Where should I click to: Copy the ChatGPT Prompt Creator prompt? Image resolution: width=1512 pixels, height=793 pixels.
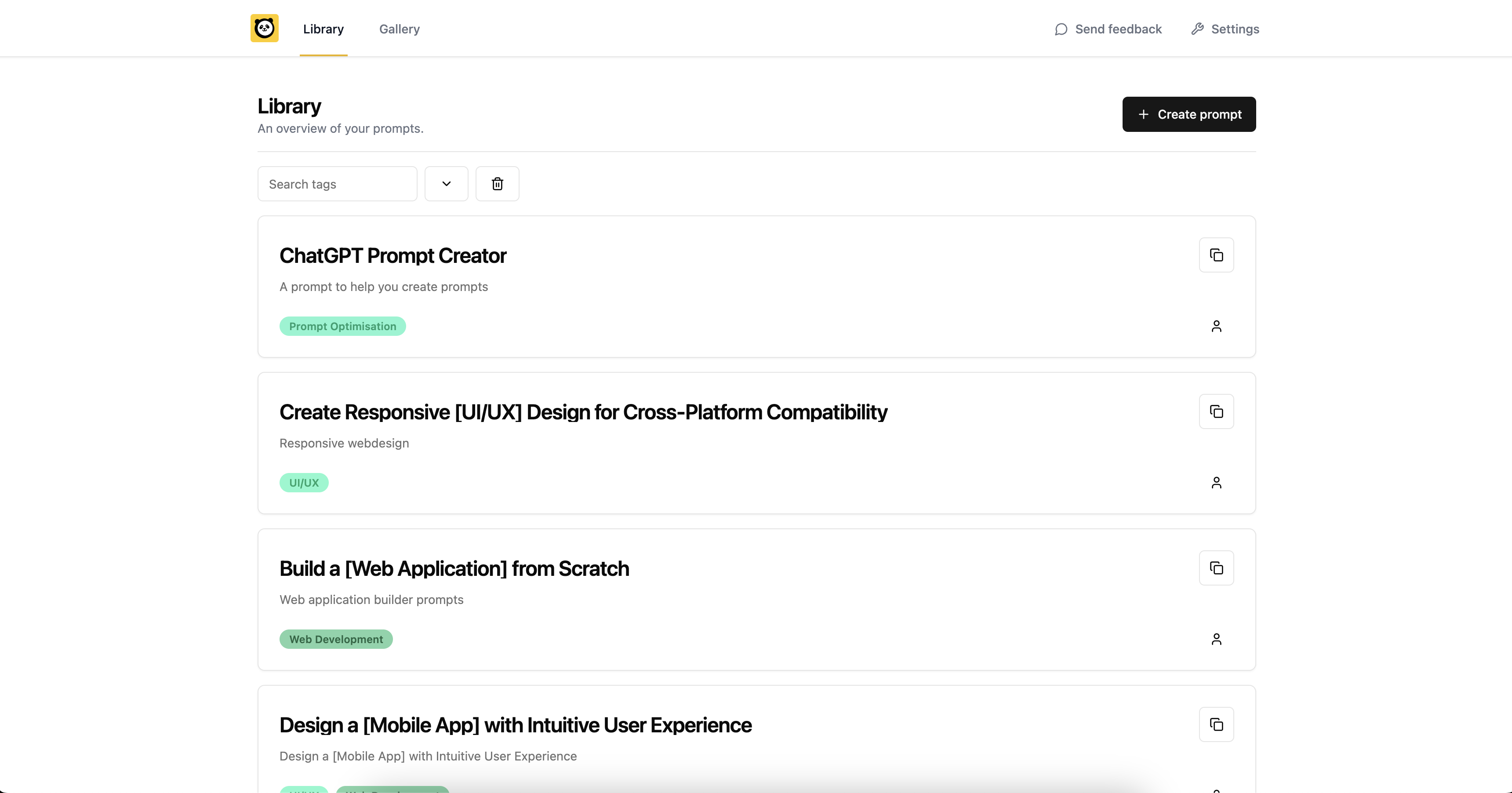tap(1216, 255)
